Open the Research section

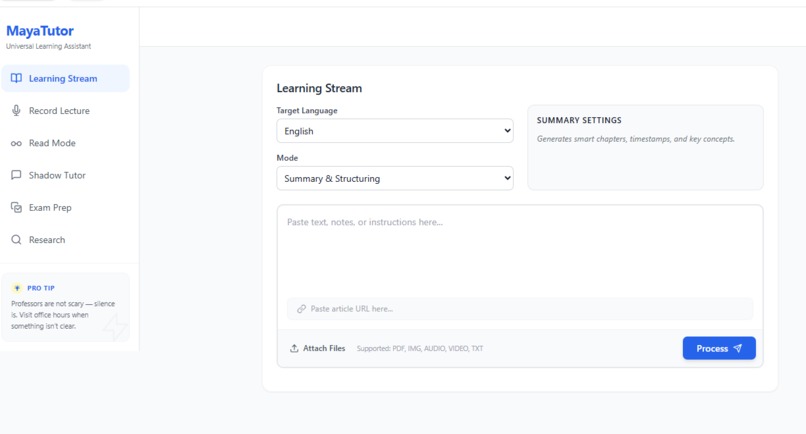pos(65,240)
